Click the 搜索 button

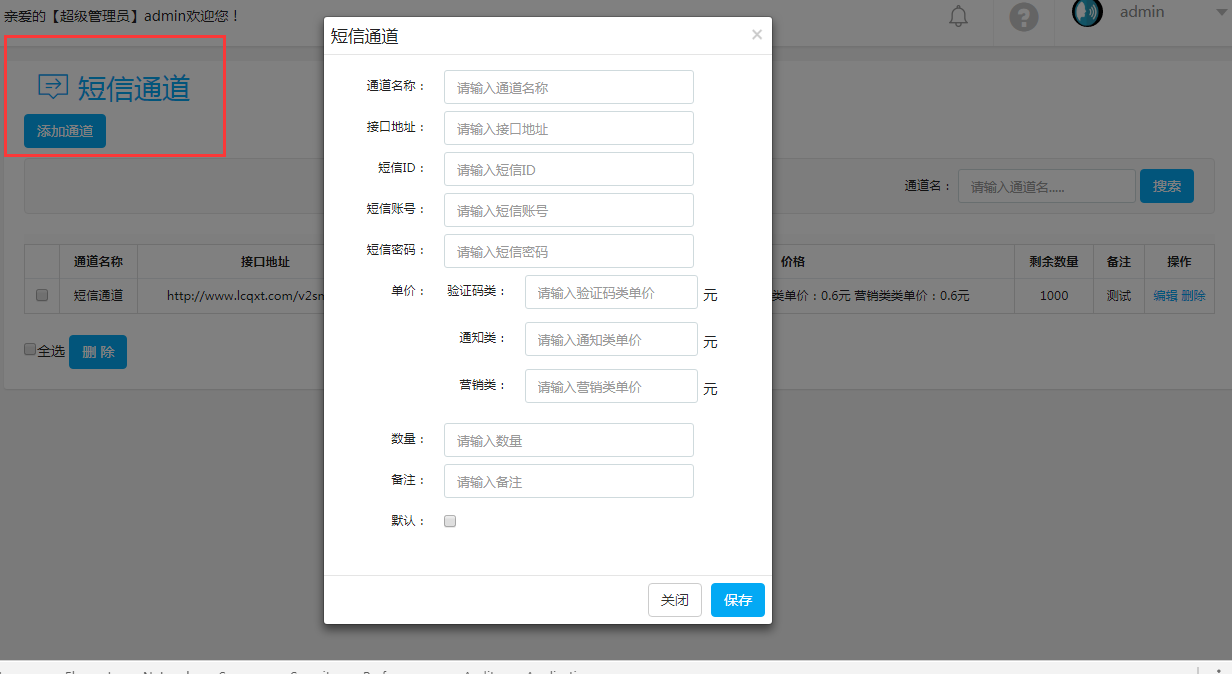1167,186
